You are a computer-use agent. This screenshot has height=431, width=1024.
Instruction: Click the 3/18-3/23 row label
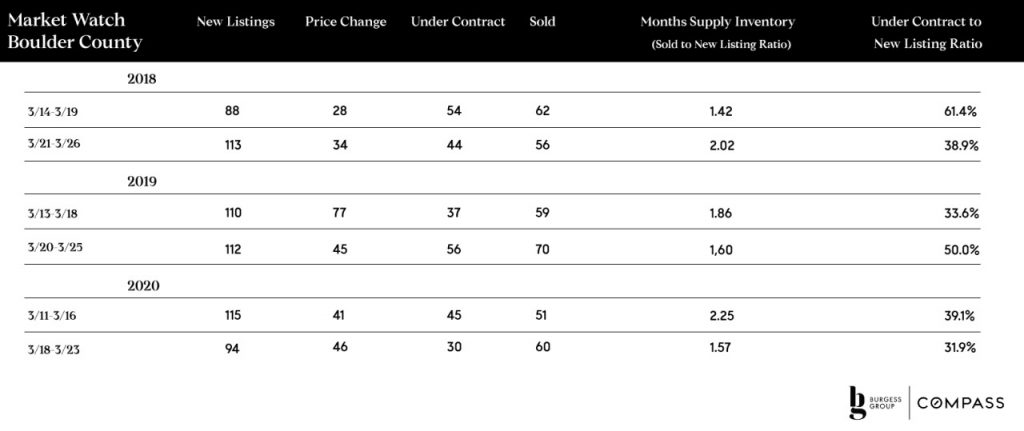[54, 350]
